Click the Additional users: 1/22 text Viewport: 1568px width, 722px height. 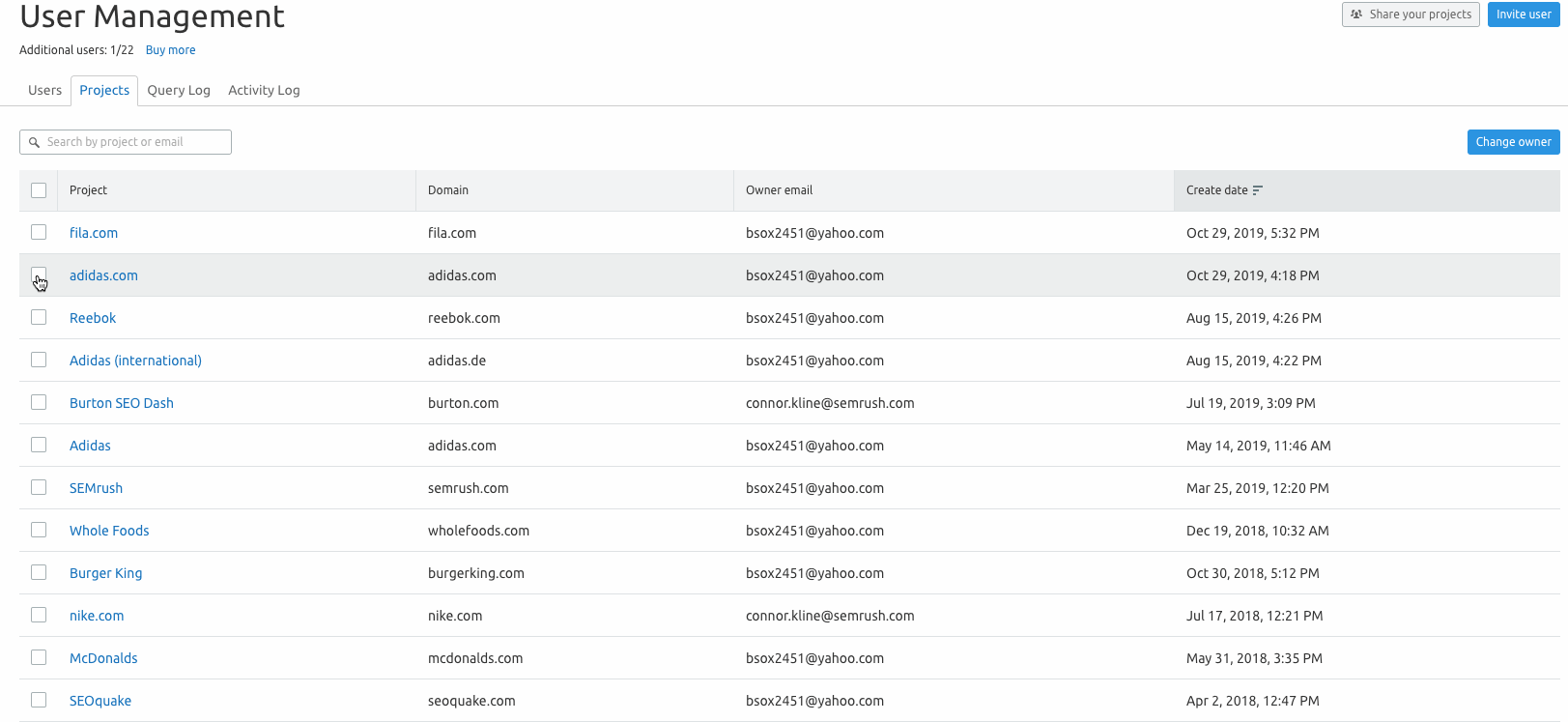pyautogui.click(x=76, y=50)
